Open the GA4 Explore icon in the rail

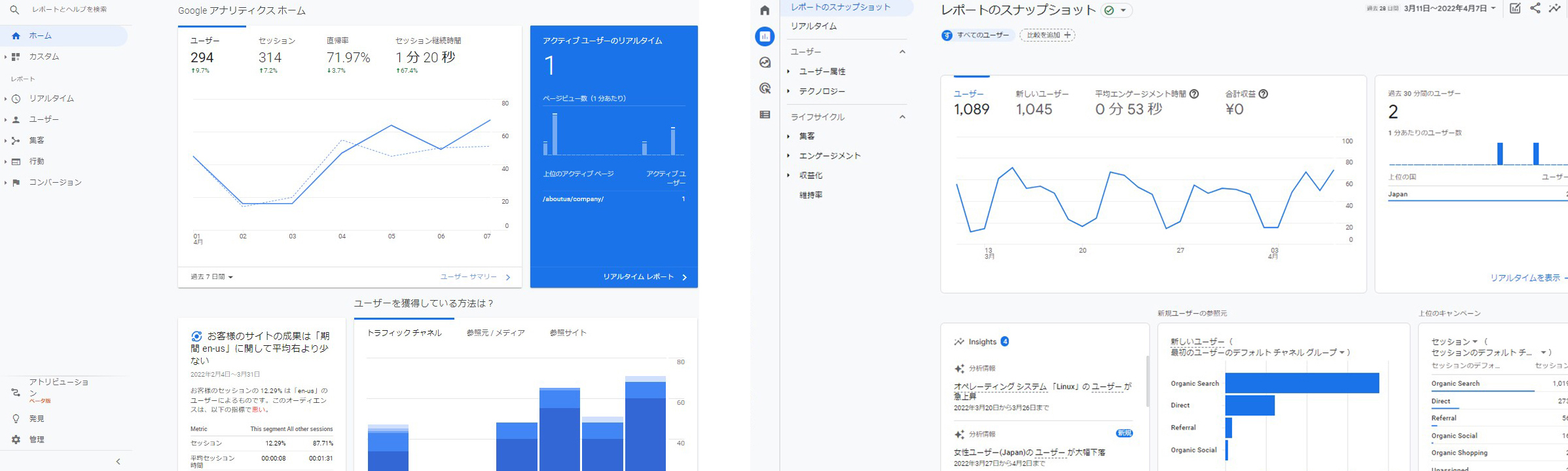[x=765, y=63]
